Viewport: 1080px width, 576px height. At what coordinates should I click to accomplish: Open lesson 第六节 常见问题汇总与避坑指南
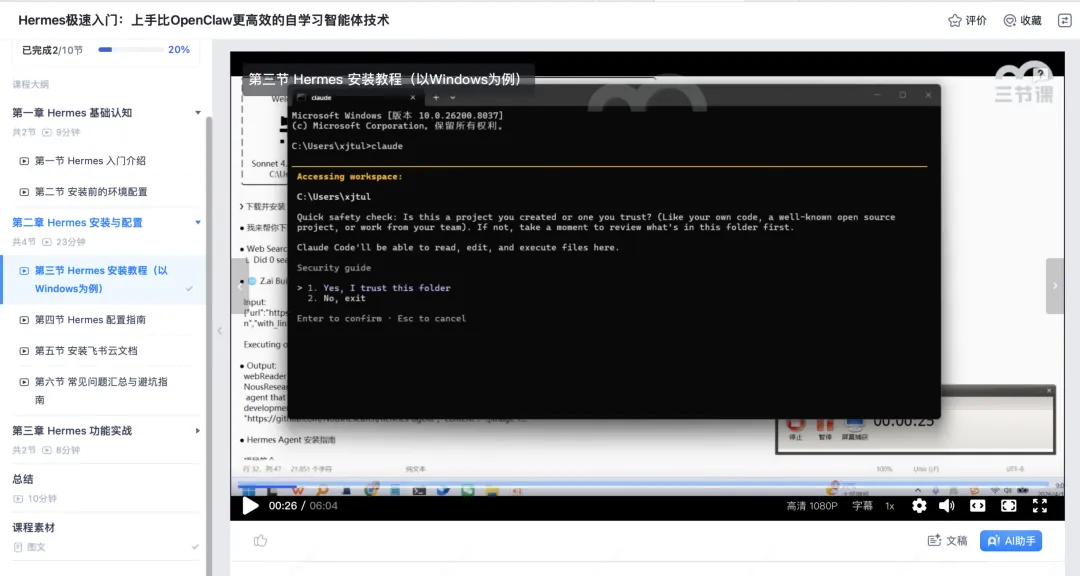pyautogui.click(x=103, y=391)
